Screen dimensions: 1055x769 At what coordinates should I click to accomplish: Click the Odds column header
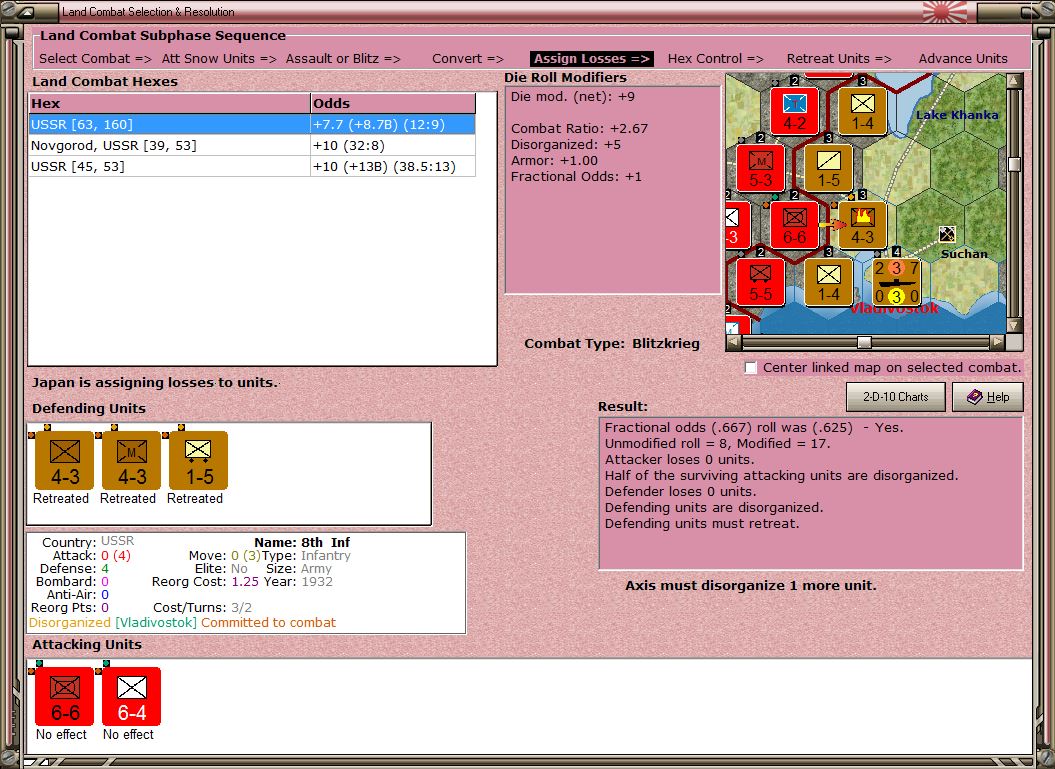pyautogui.click(x=393, y=103)
